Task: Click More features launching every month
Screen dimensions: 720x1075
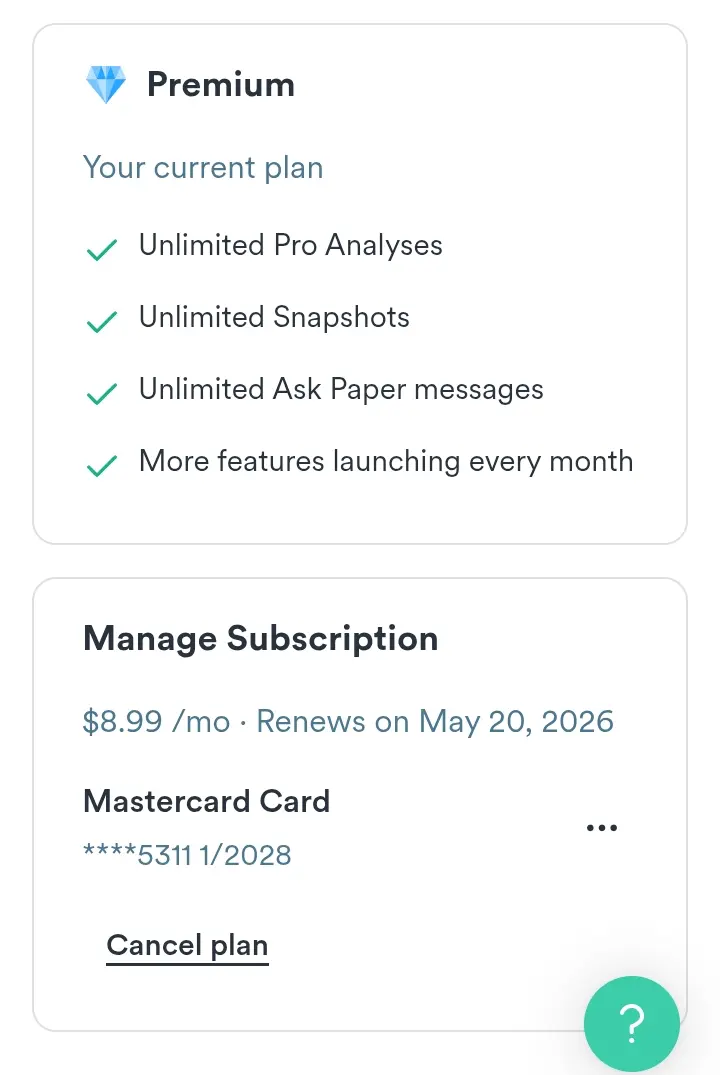Action: 386,461
